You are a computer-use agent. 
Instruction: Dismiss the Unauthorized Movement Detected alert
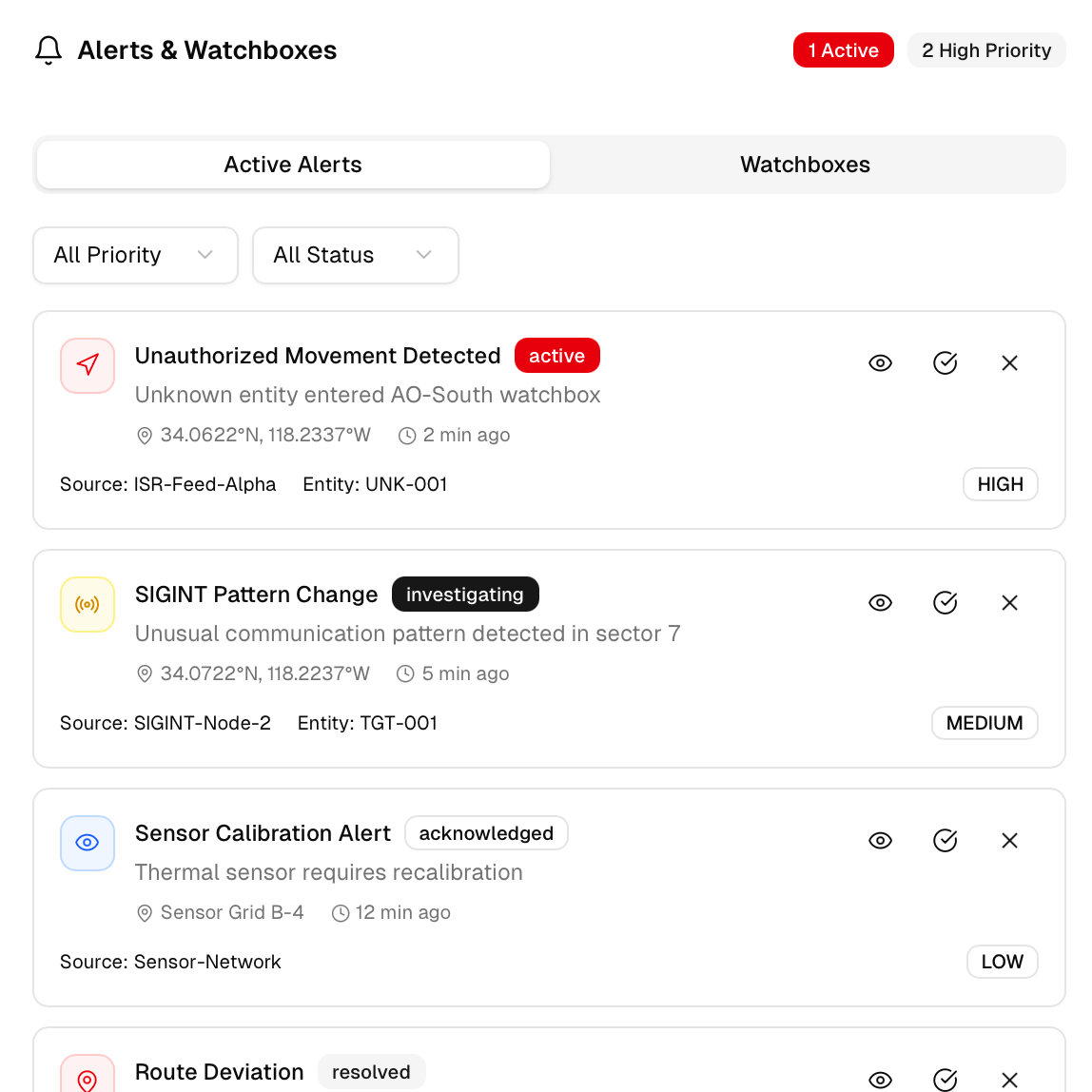click(1009, 362)
